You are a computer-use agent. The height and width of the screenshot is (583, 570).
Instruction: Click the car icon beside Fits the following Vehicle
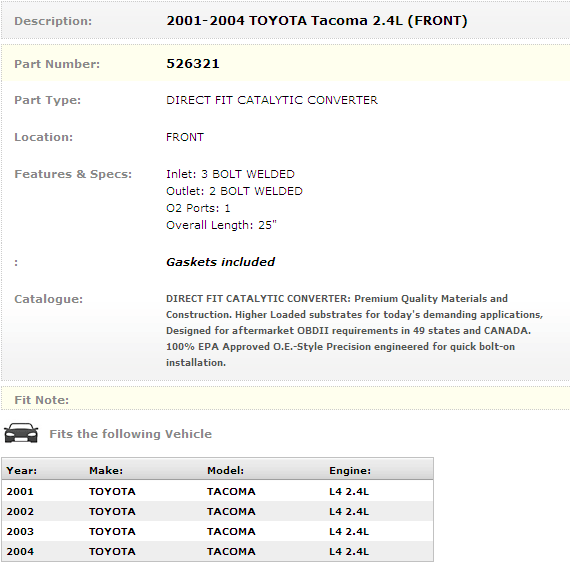21,433
